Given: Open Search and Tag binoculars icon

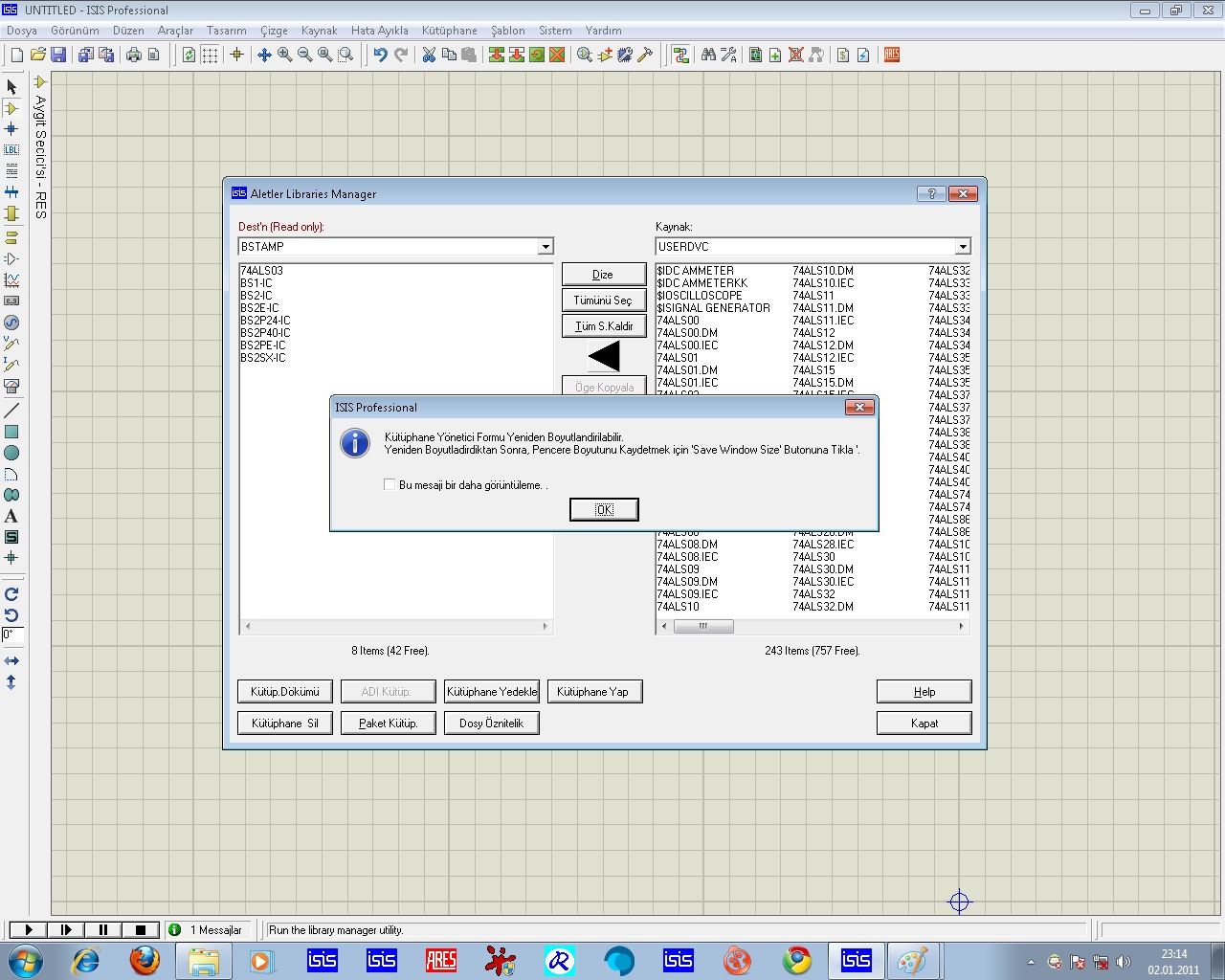Looking at the screenshot, I should [x=708, y=55].
